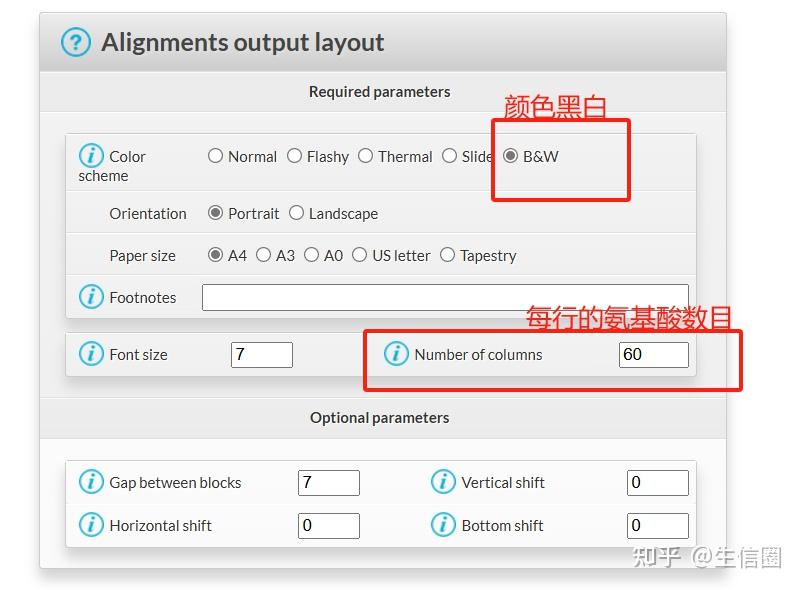Click the Font size info icon

[91, 354]
